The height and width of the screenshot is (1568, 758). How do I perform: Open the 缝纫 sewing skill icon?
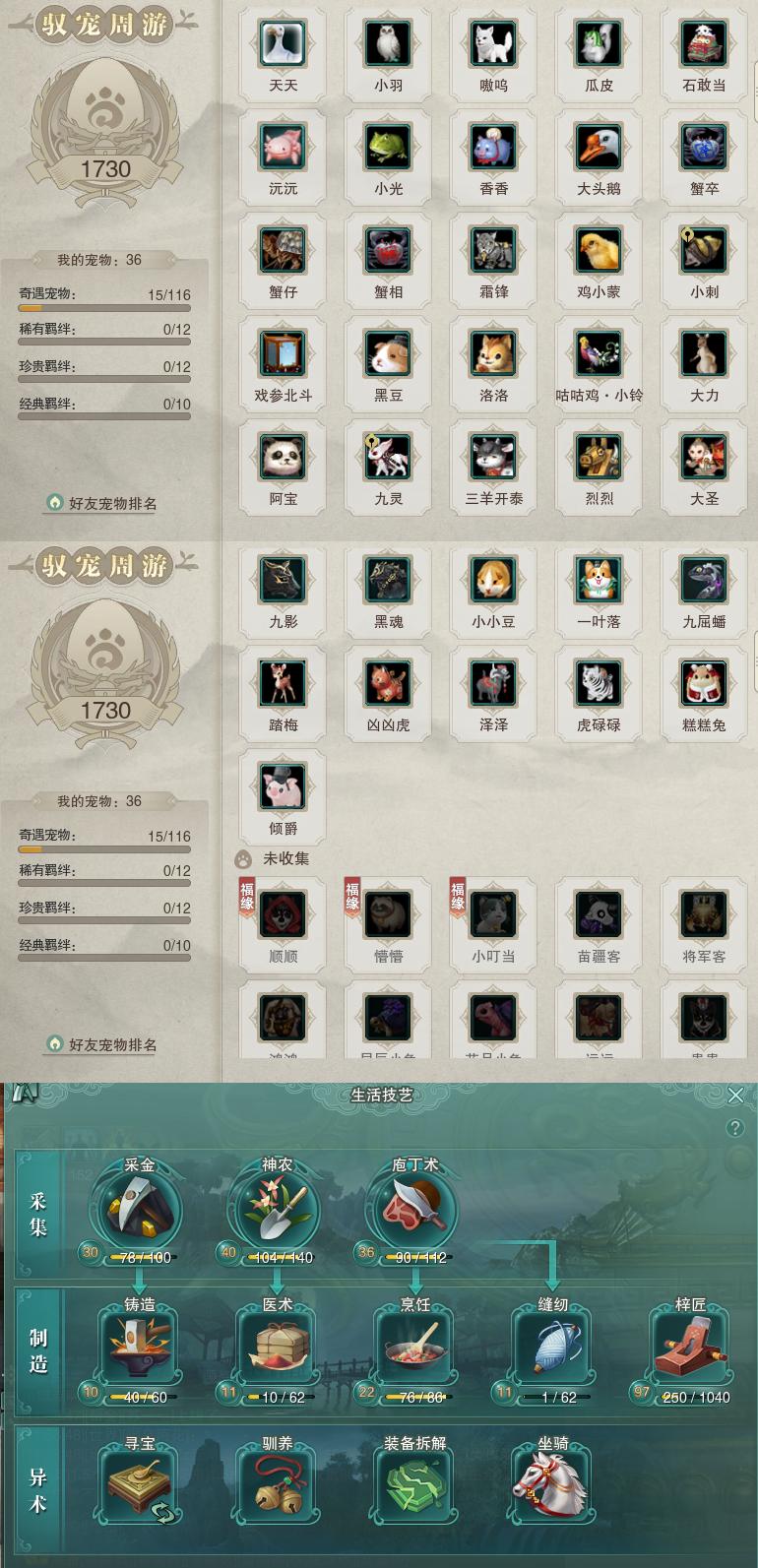pyautogui.click(x=552, y=1348)
